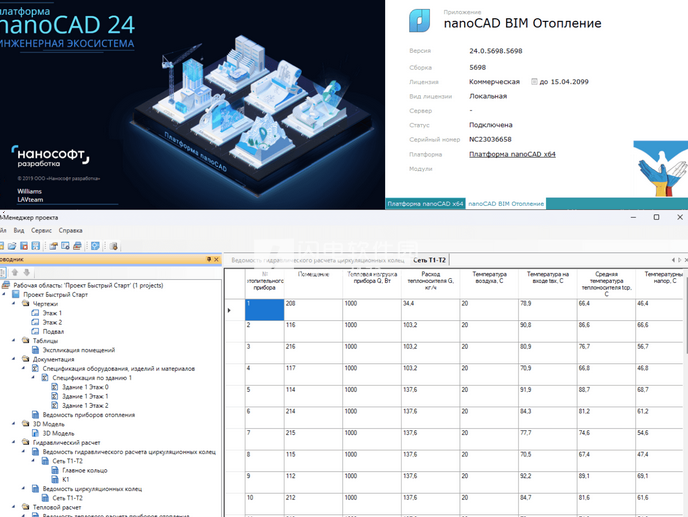Click flow rate cell 34,4
The image size is (688, 517).
(430, 310)
